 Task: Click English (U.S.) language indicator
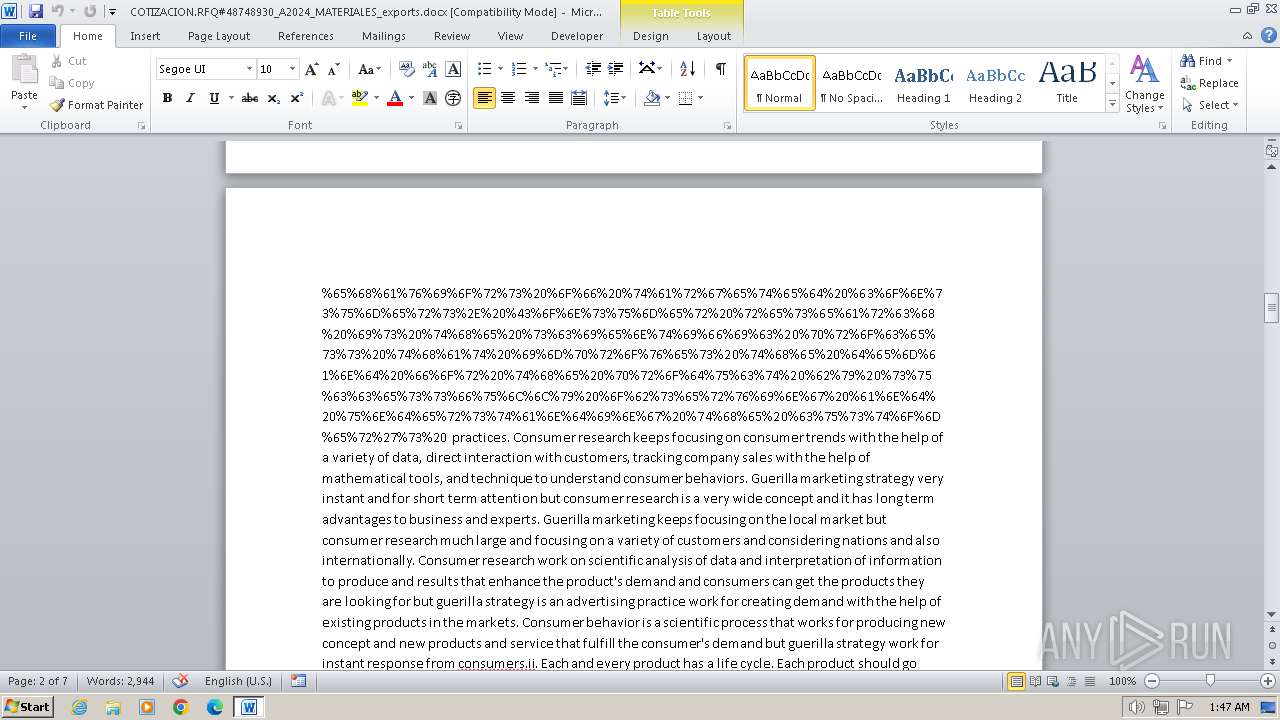[238, 681]
